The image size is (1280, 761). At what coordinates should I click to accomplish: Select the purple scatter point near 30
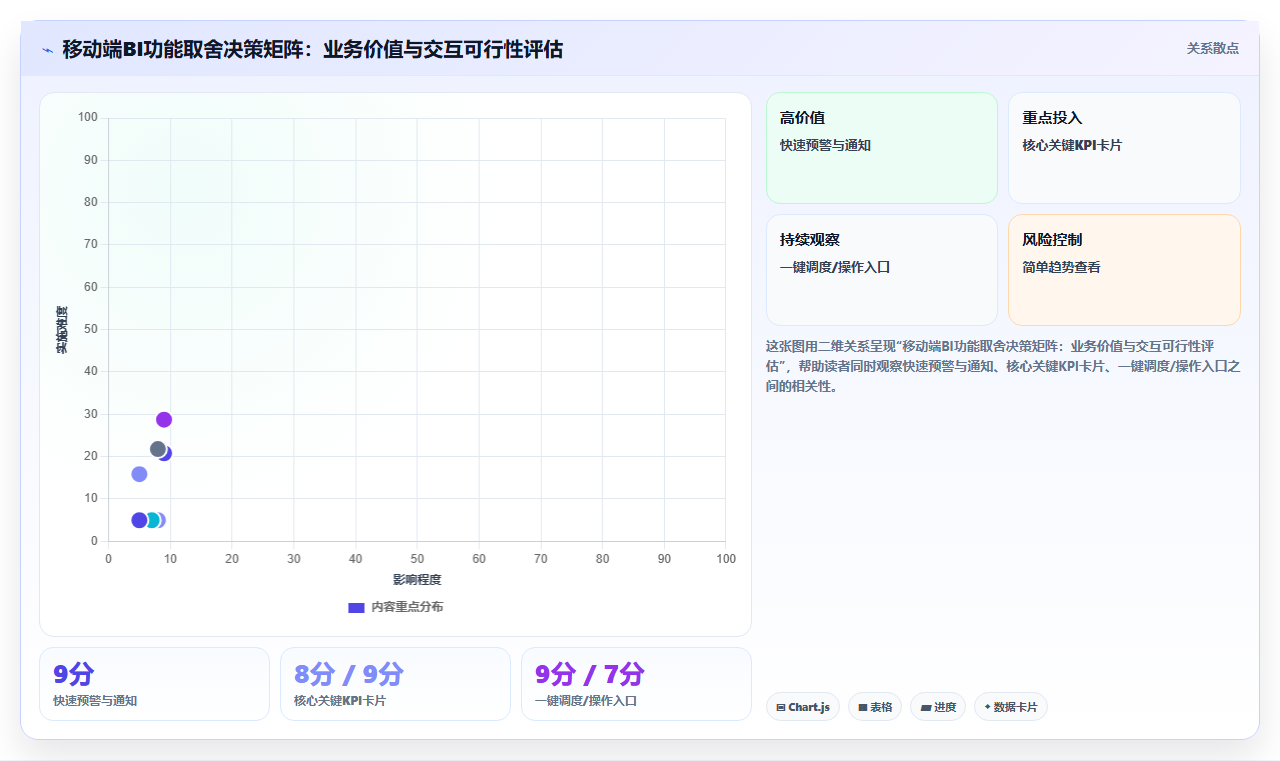[x=164, y=420]
